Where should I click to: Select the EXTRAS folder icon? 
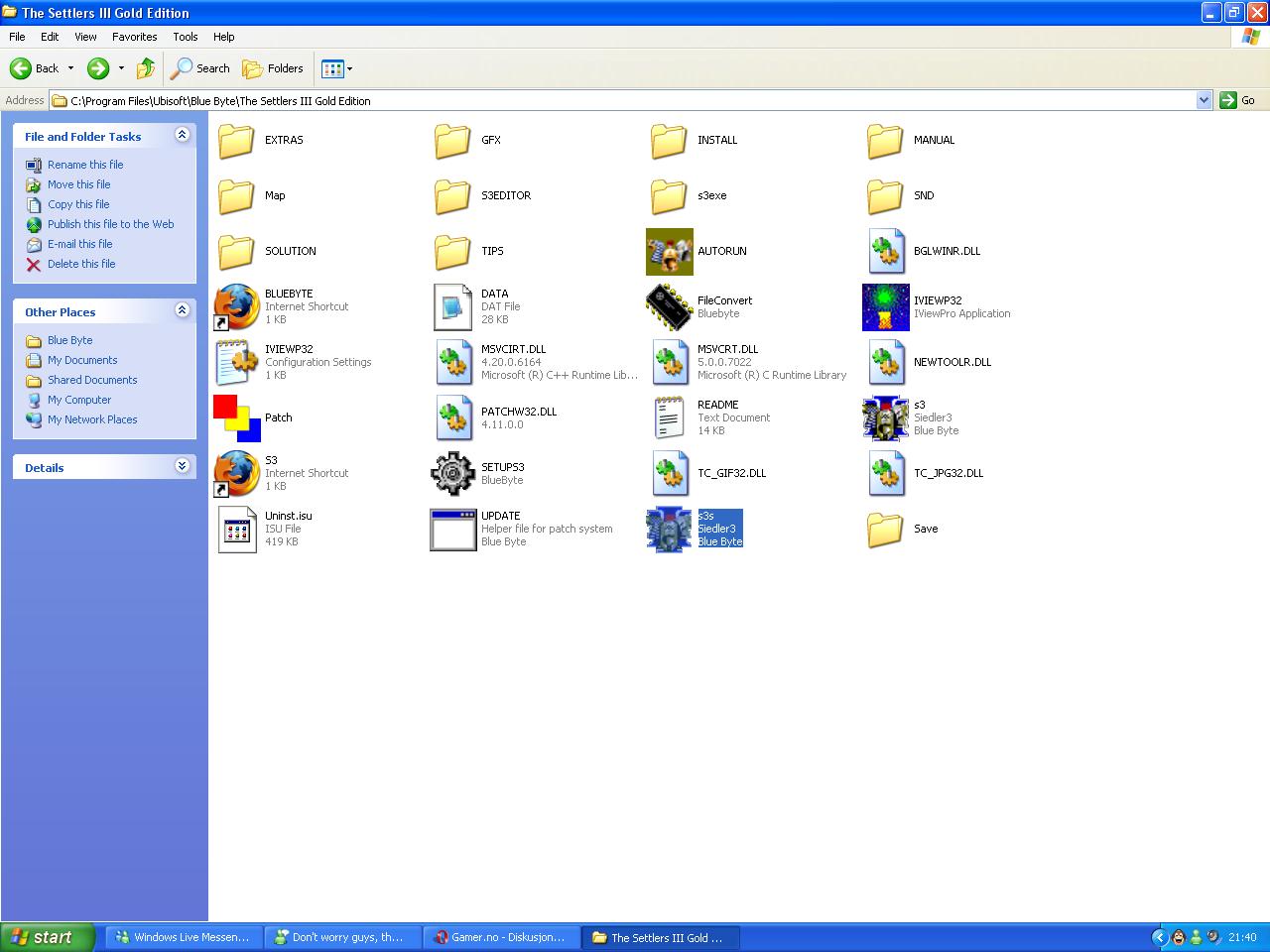click(236, 140)
